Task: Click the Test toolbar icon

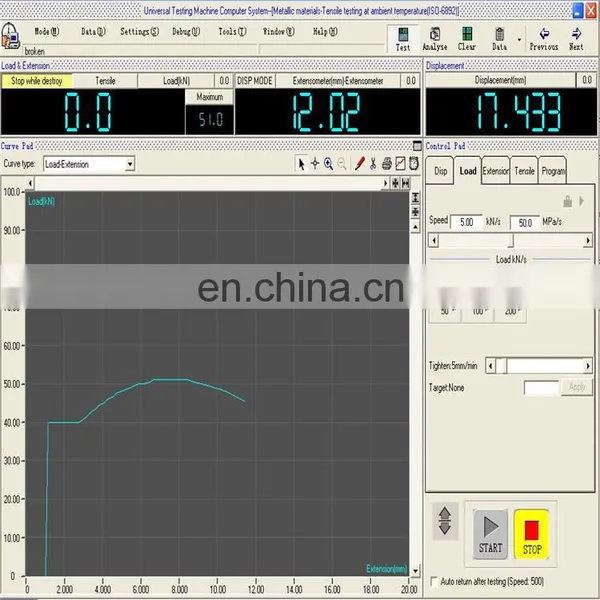Action: 403,39
